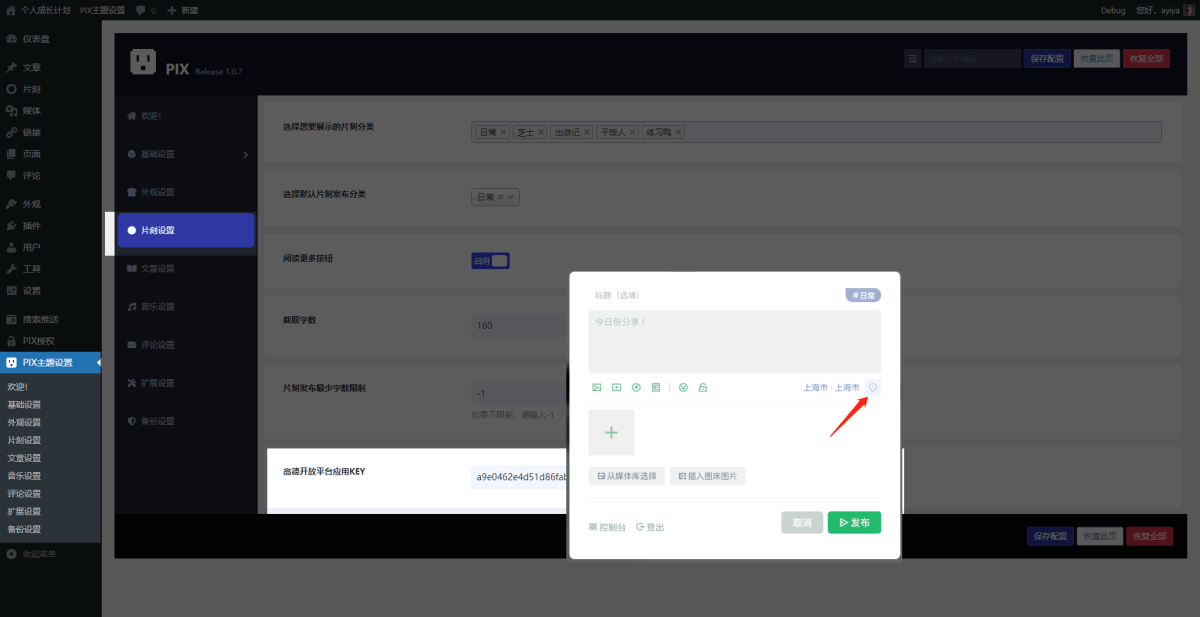Click the list card icon in the editor toolbar

click(x=656, y=387)
